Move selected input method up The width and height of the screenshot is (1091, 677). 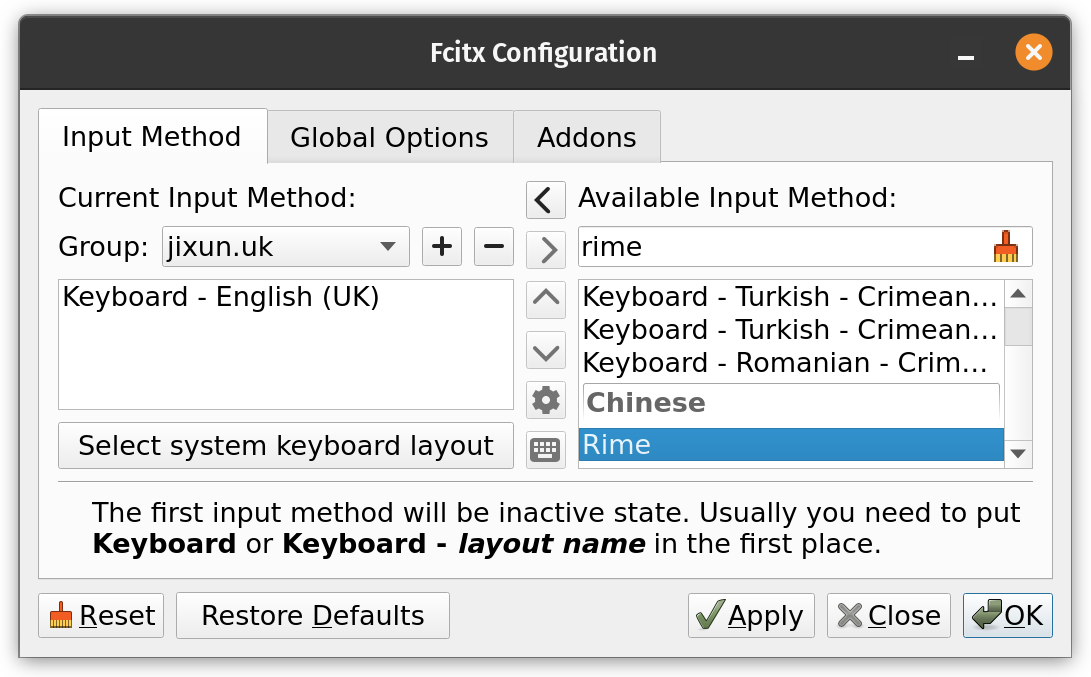(545, 299)
